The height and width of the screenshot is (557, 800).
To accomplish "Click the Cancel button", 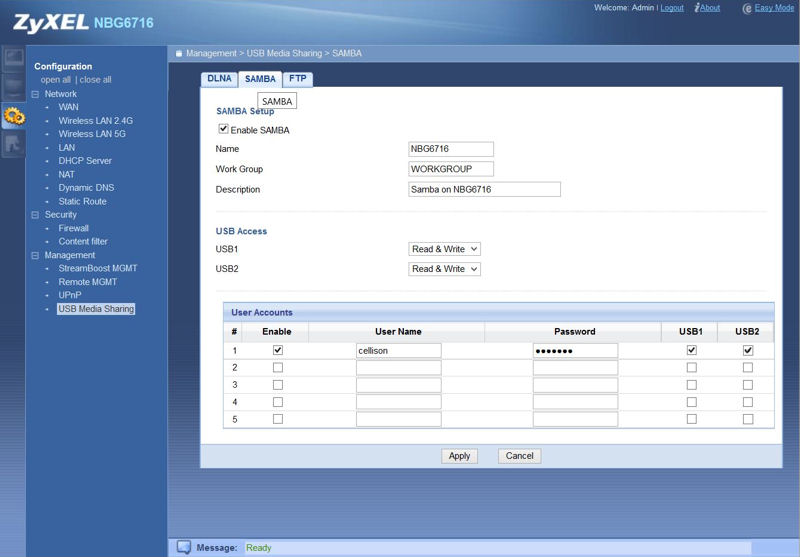I will point(519,456).
